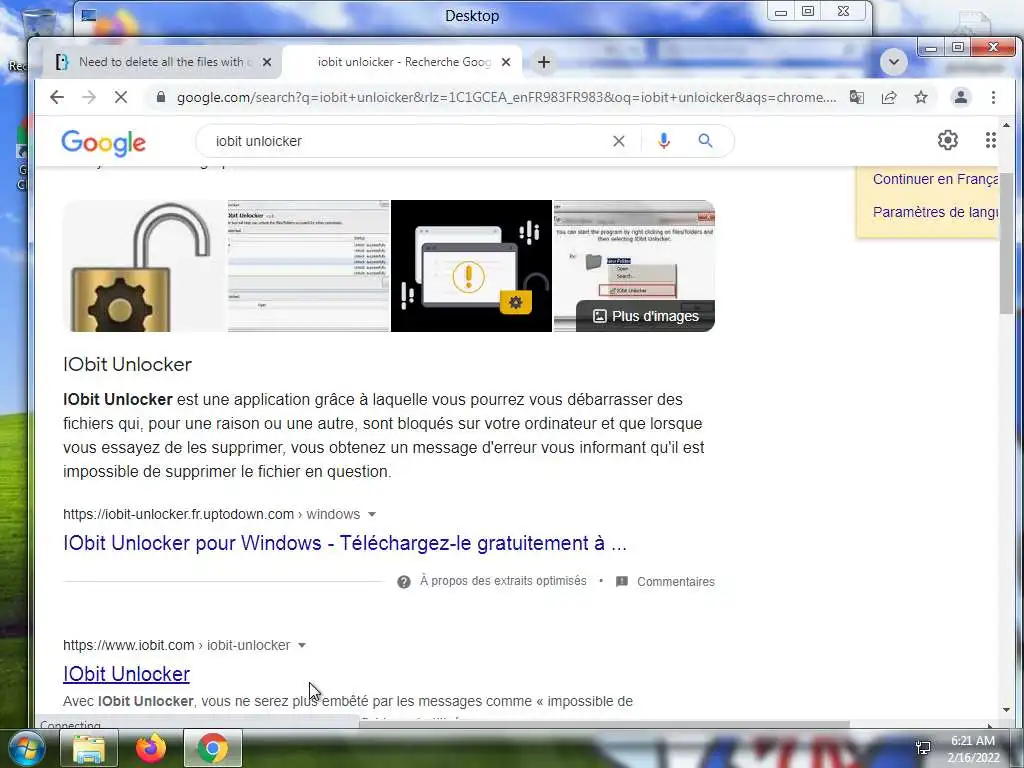Click the scrollbar down arrow
The height and width of the screenshot is (768, 1024).
1006,710
